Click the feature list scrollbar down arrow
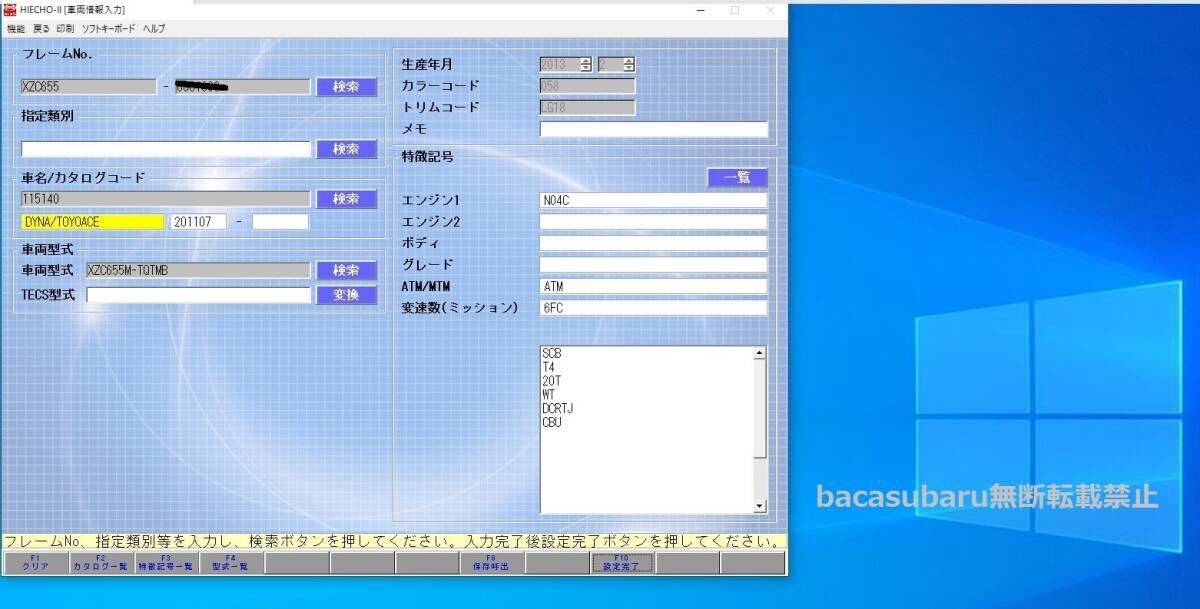1200x609 pixels. click(x=760, y=507)
